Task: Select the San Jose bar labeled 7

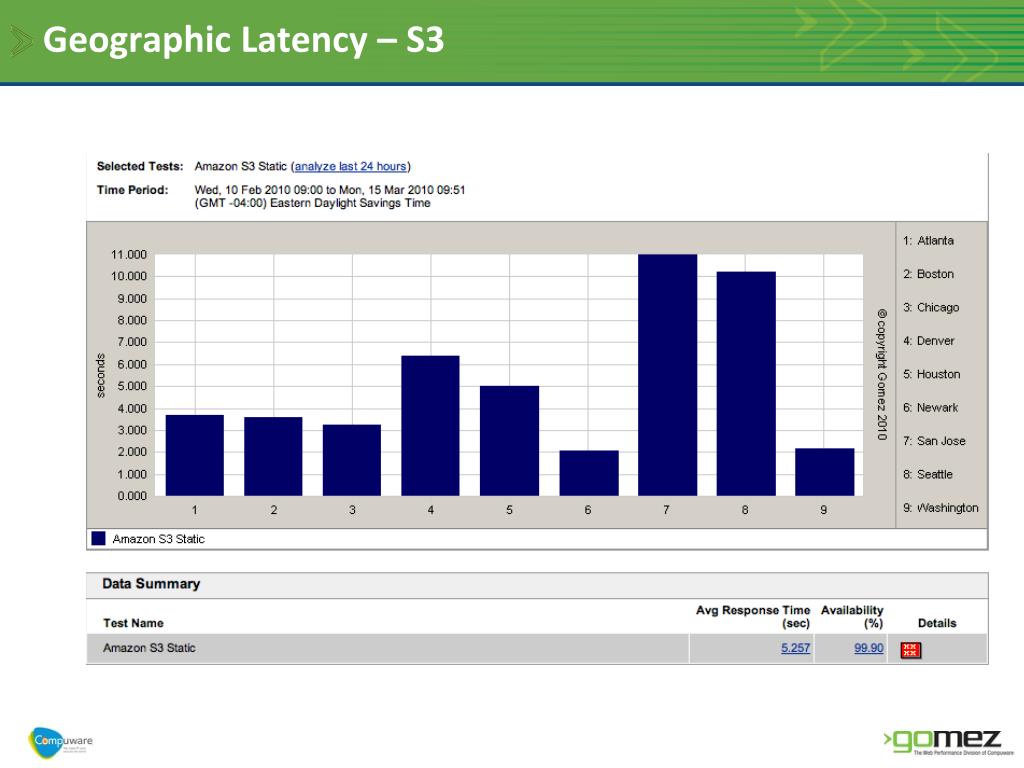Action: tap(667, 375)
